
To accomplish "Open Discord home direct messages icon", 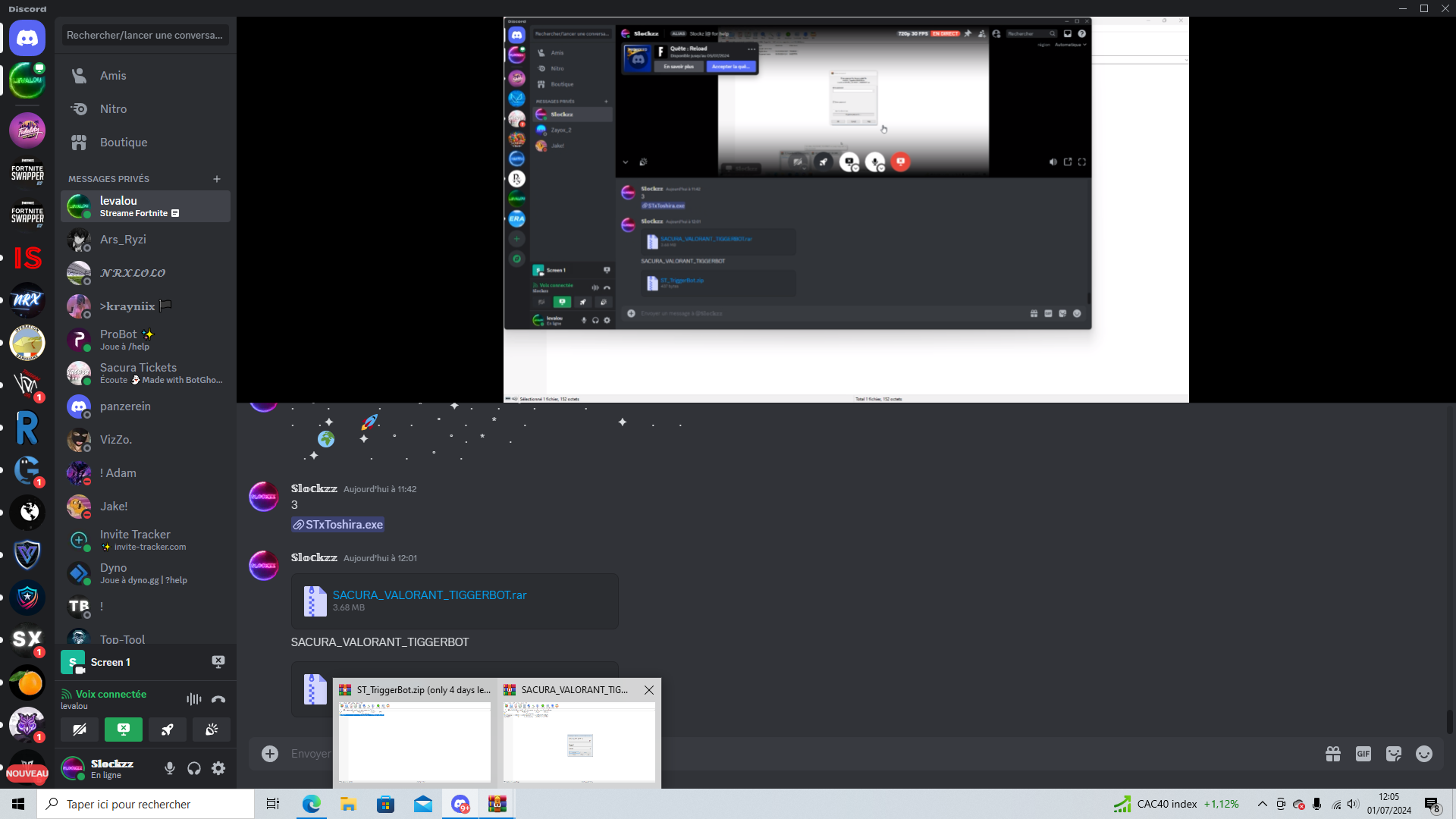I will 27,38.
